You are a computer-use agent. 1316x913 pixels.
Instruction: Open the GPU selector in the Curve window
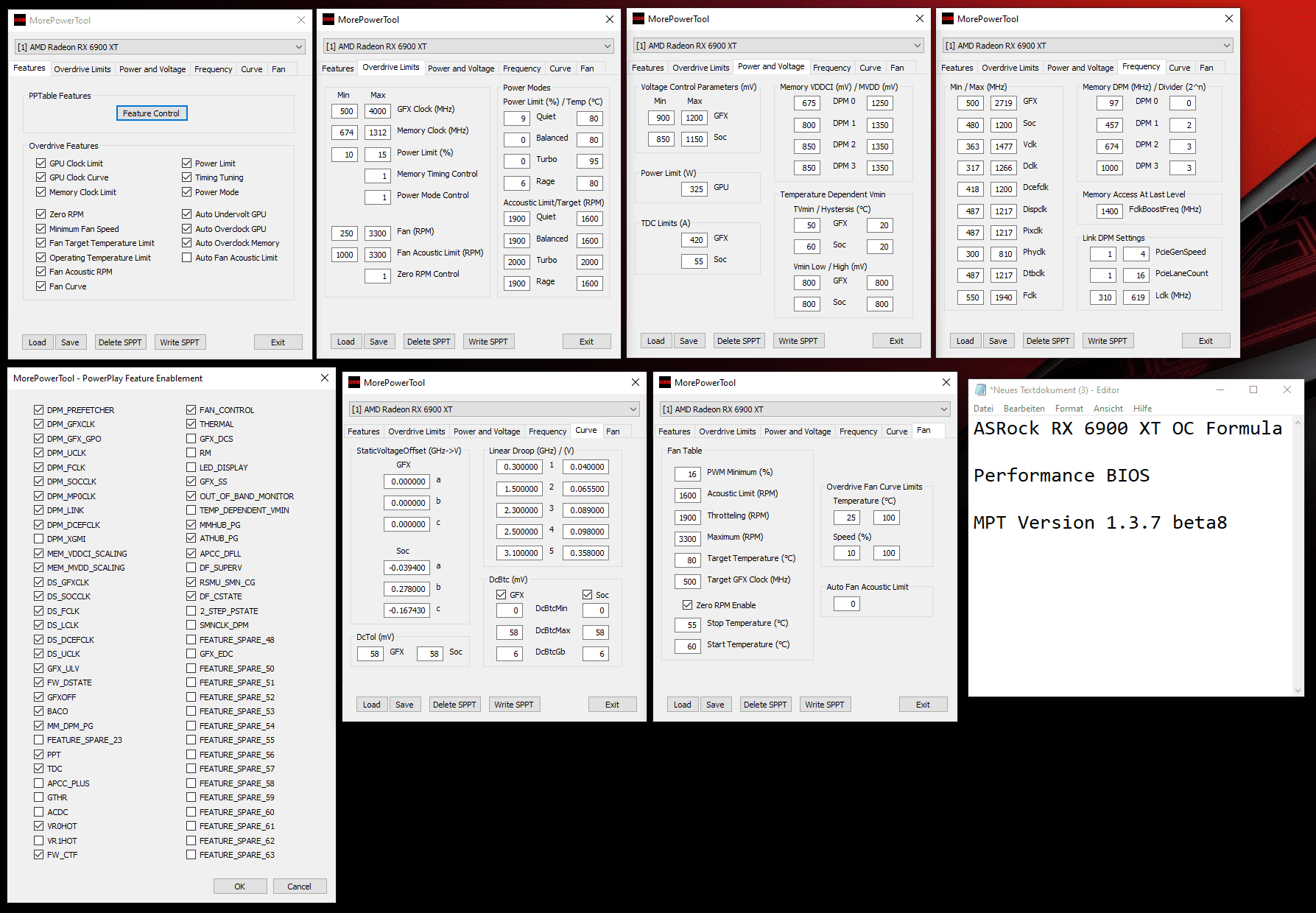[x=494, y=409]
